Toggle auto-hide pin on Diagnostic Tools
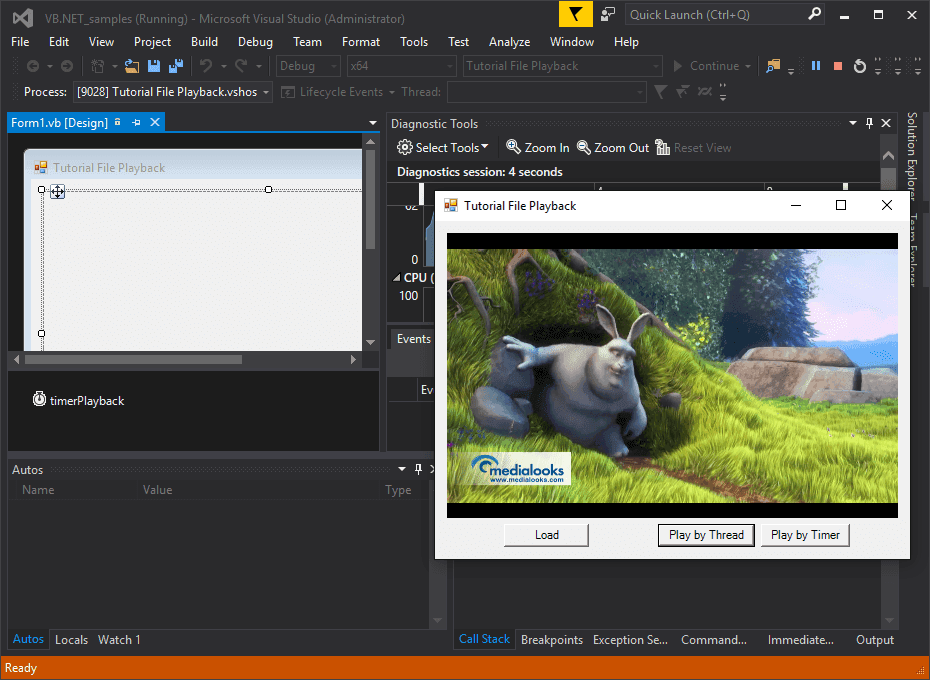 (x=870, y=123)
